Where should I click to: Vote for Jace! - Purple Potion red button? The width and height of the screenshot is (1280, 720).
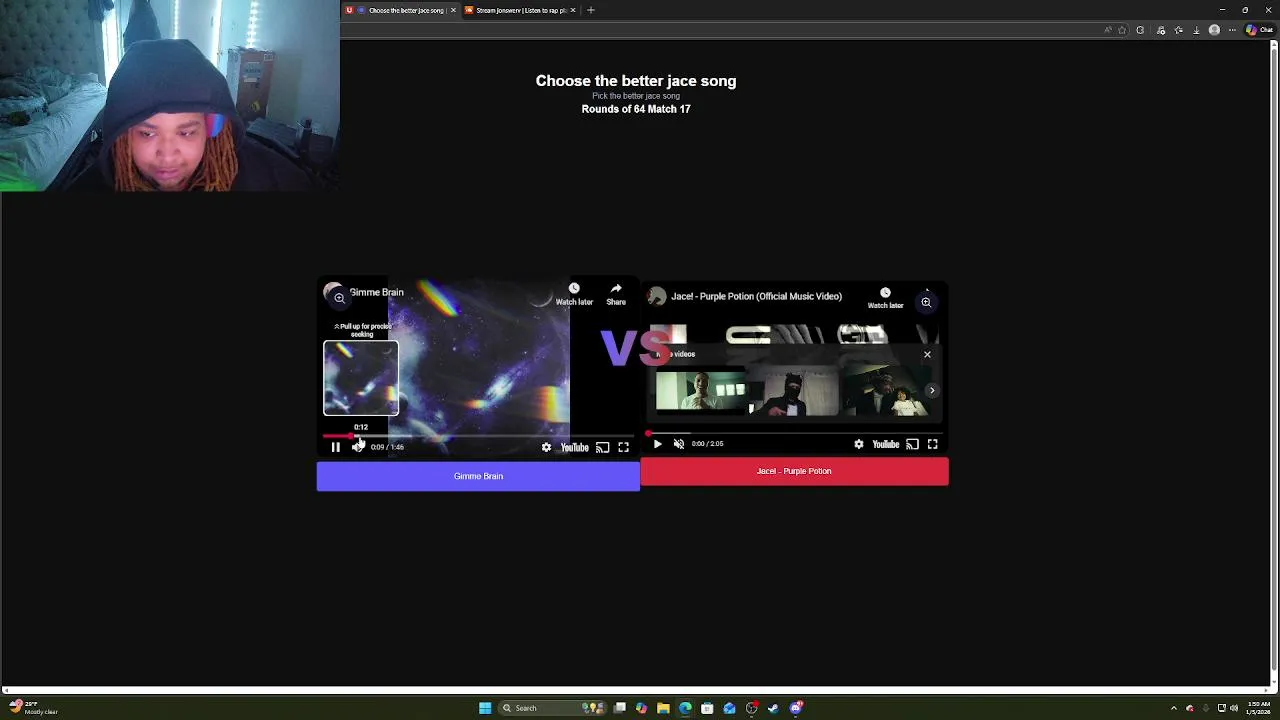794,471
